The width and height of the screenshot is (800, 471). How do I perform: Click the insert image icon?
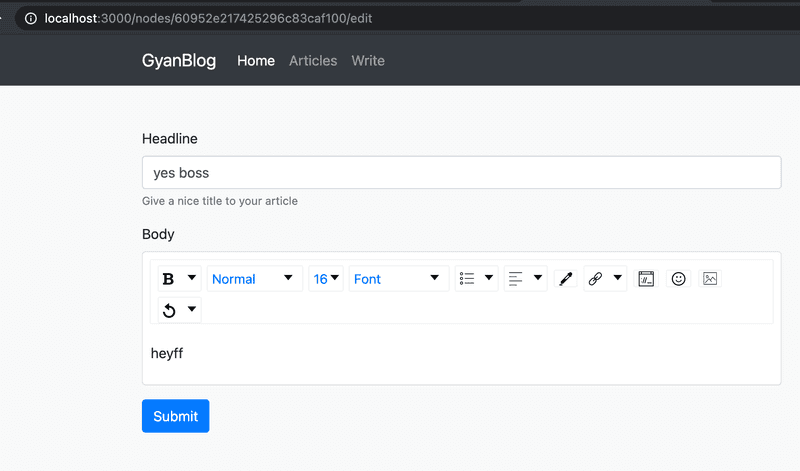(710, 279)
